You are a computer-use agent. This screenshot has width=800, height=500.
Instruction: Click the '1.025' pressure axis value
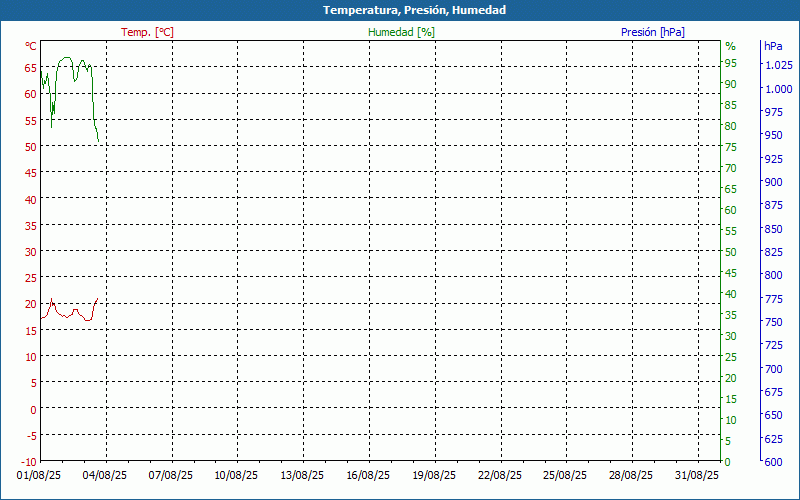click(x=778, y=65)
